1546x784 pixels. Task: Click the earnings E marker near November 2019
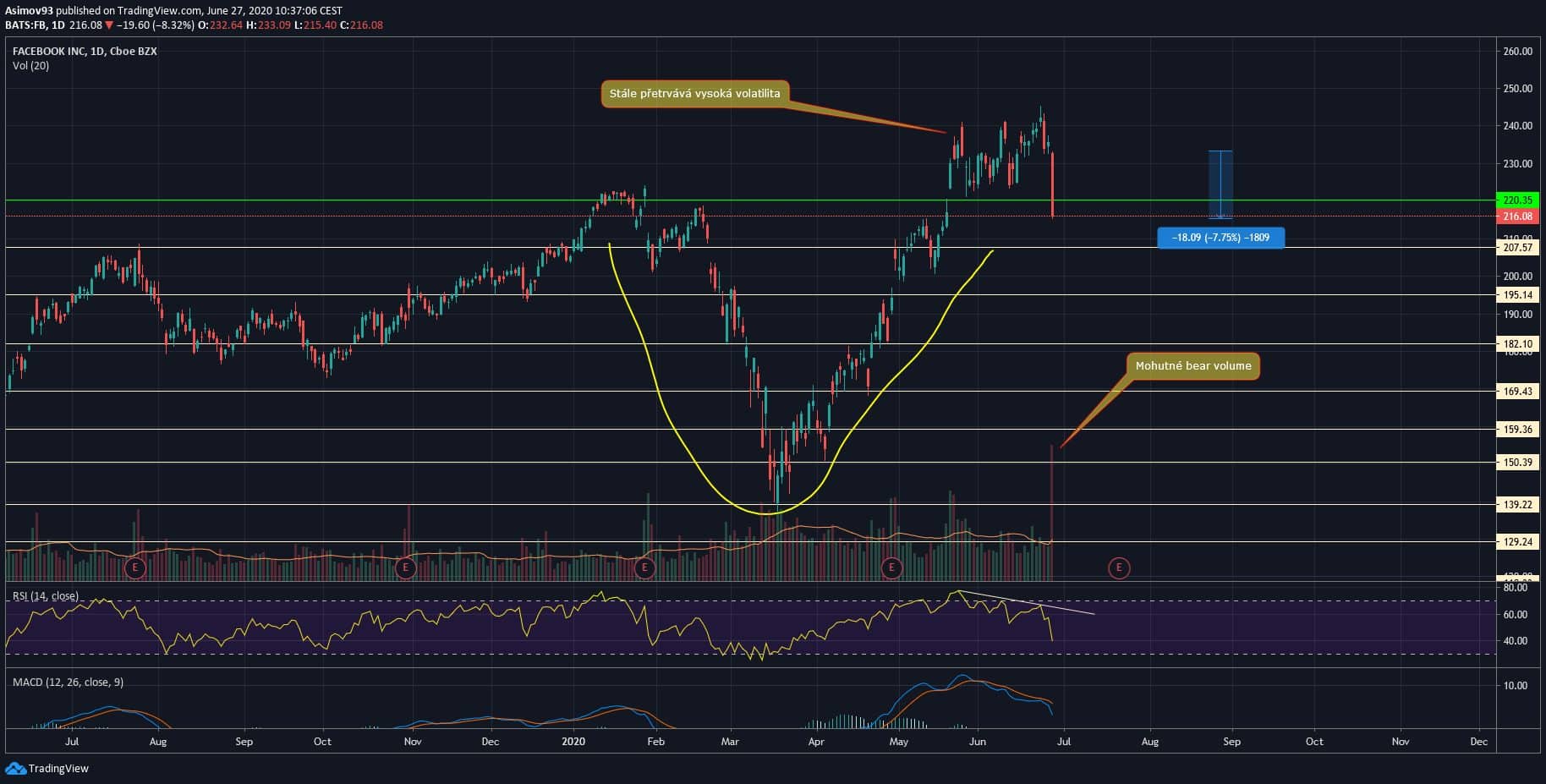coord(406,567)
